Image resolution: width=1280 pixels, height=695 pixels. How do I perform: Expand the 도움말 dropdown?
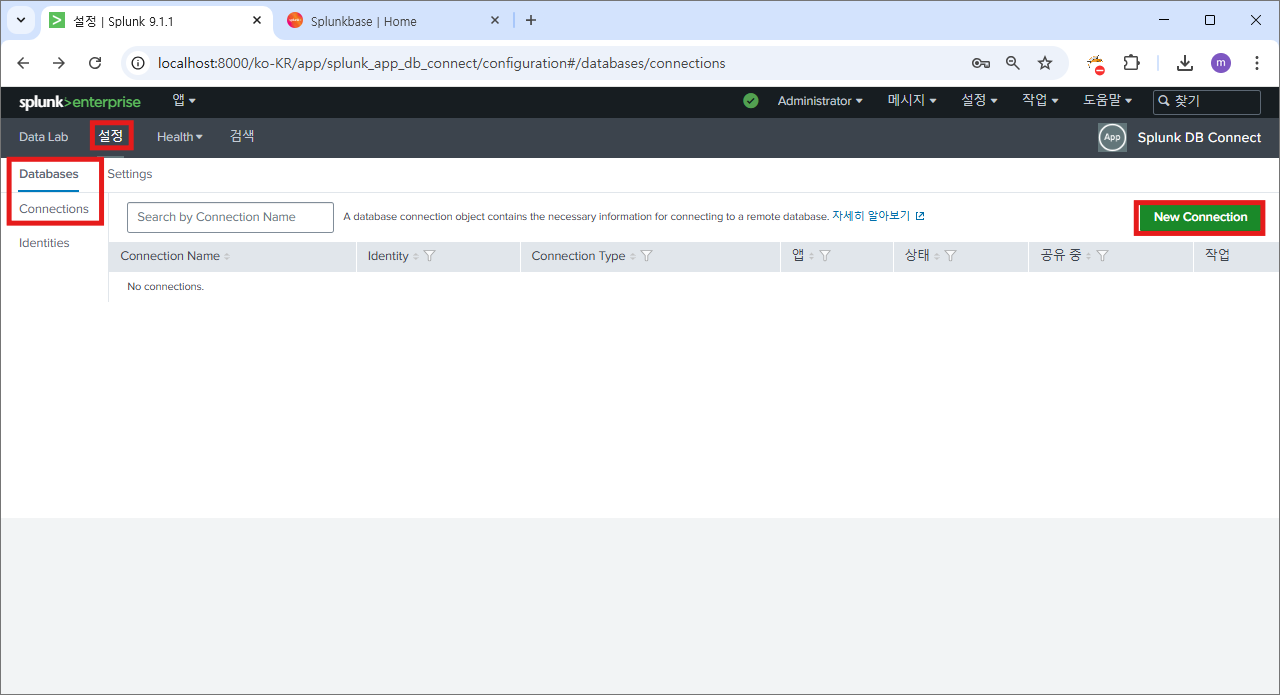pyautogui.click(x=1108, y=101)
